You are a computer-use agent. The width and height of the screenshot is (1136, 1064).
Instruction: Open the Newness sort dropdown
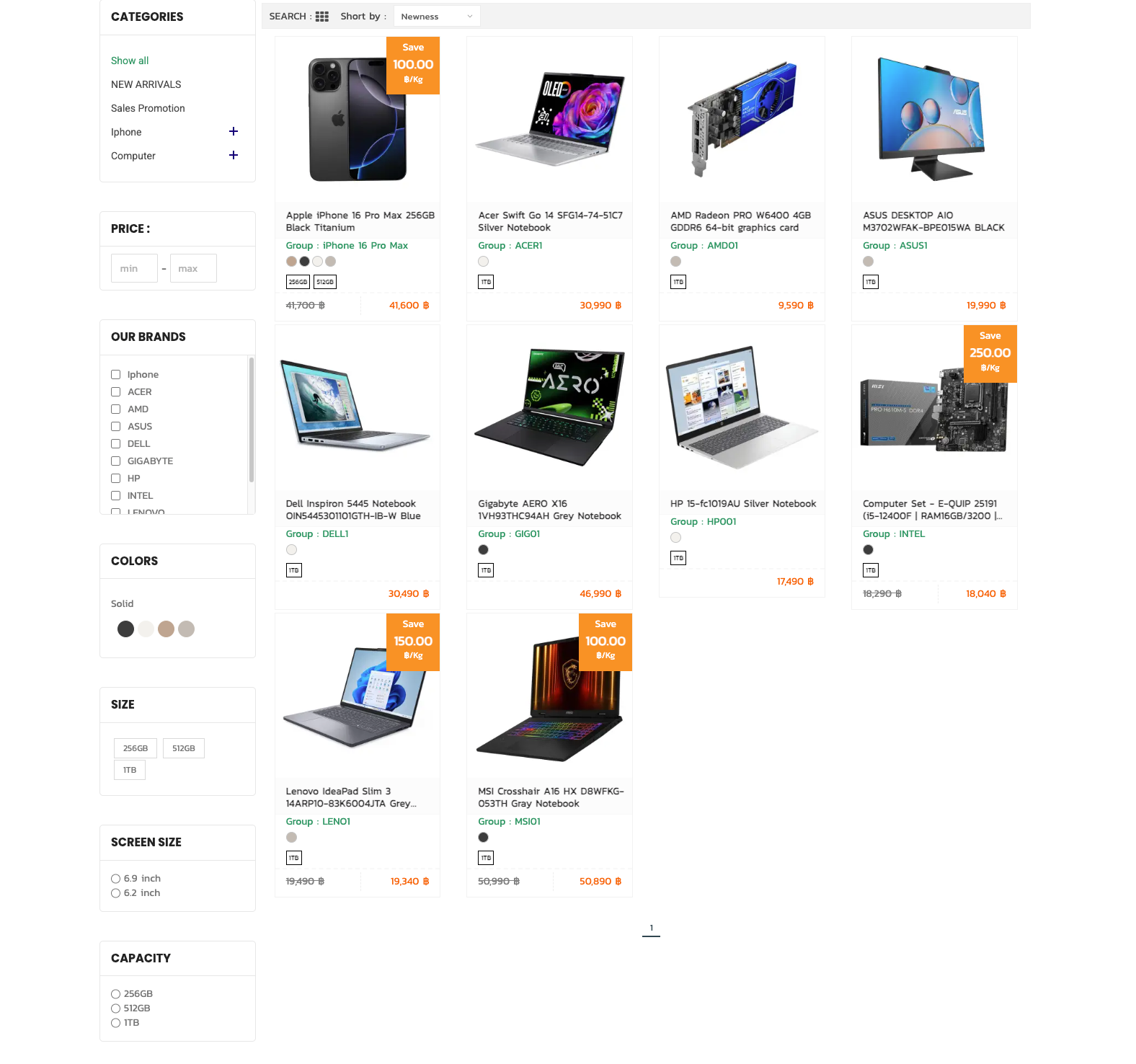coord(437,17)
